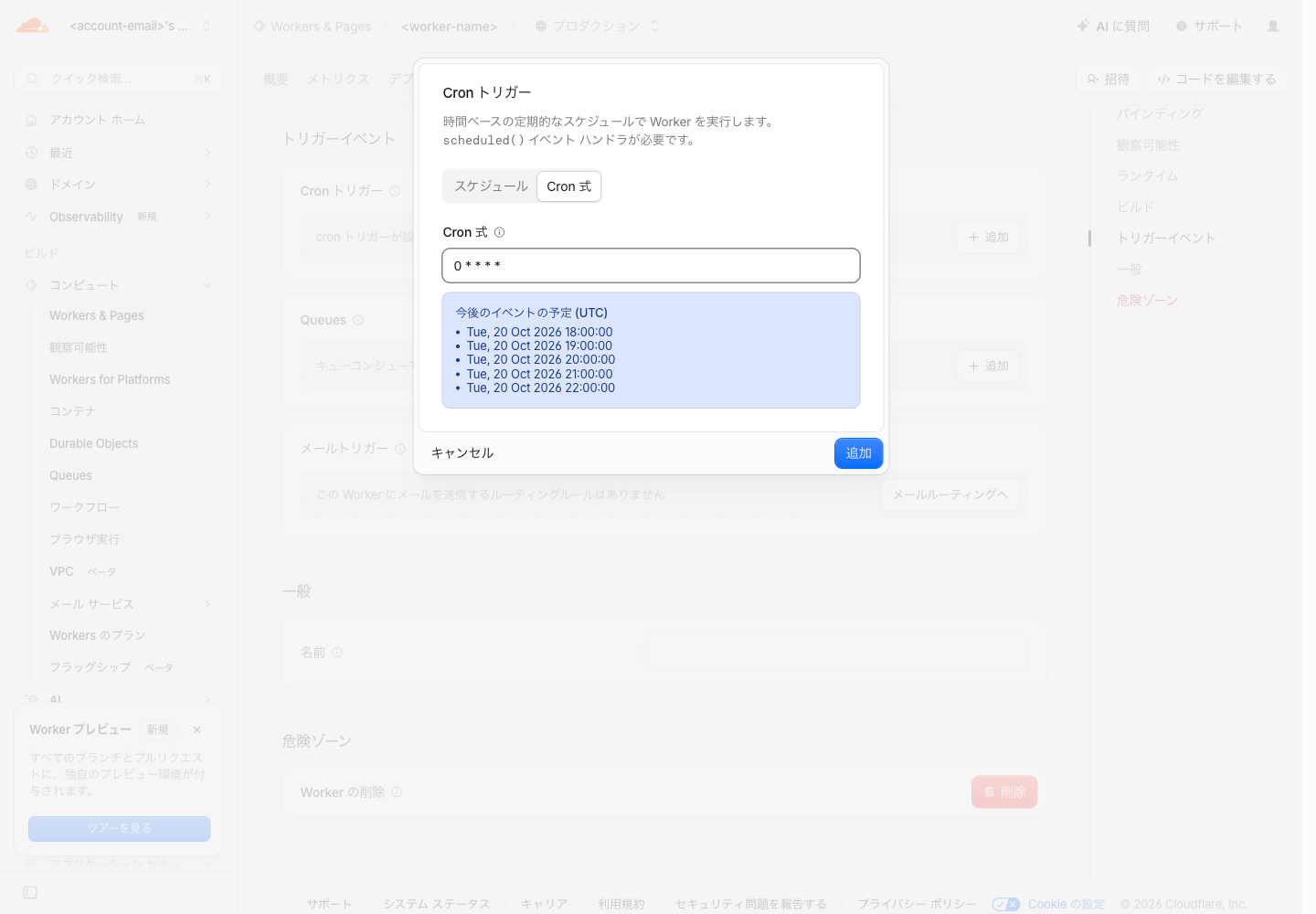Click the blue 追加 button in the modal
The width and height of the screenshot is (1316, 914).
pyautogui.click(x=858, y=453)
